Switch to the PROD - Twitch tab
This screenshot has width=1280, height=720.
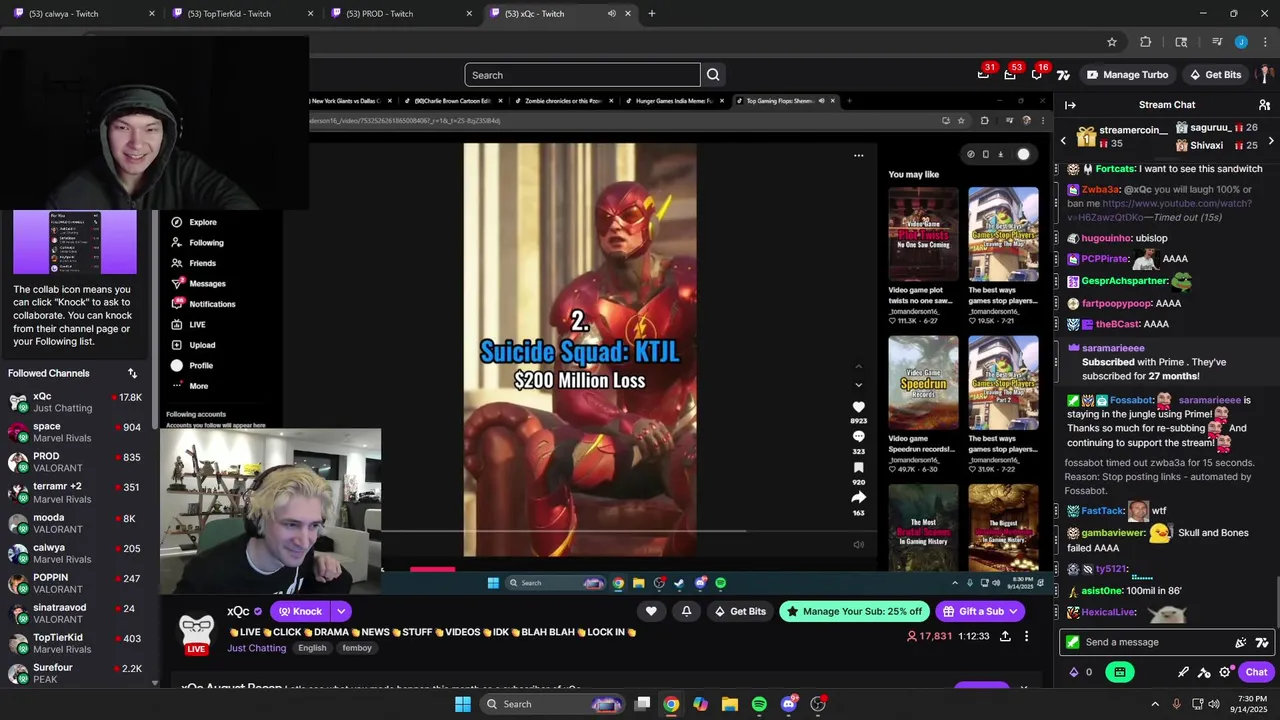400,14
